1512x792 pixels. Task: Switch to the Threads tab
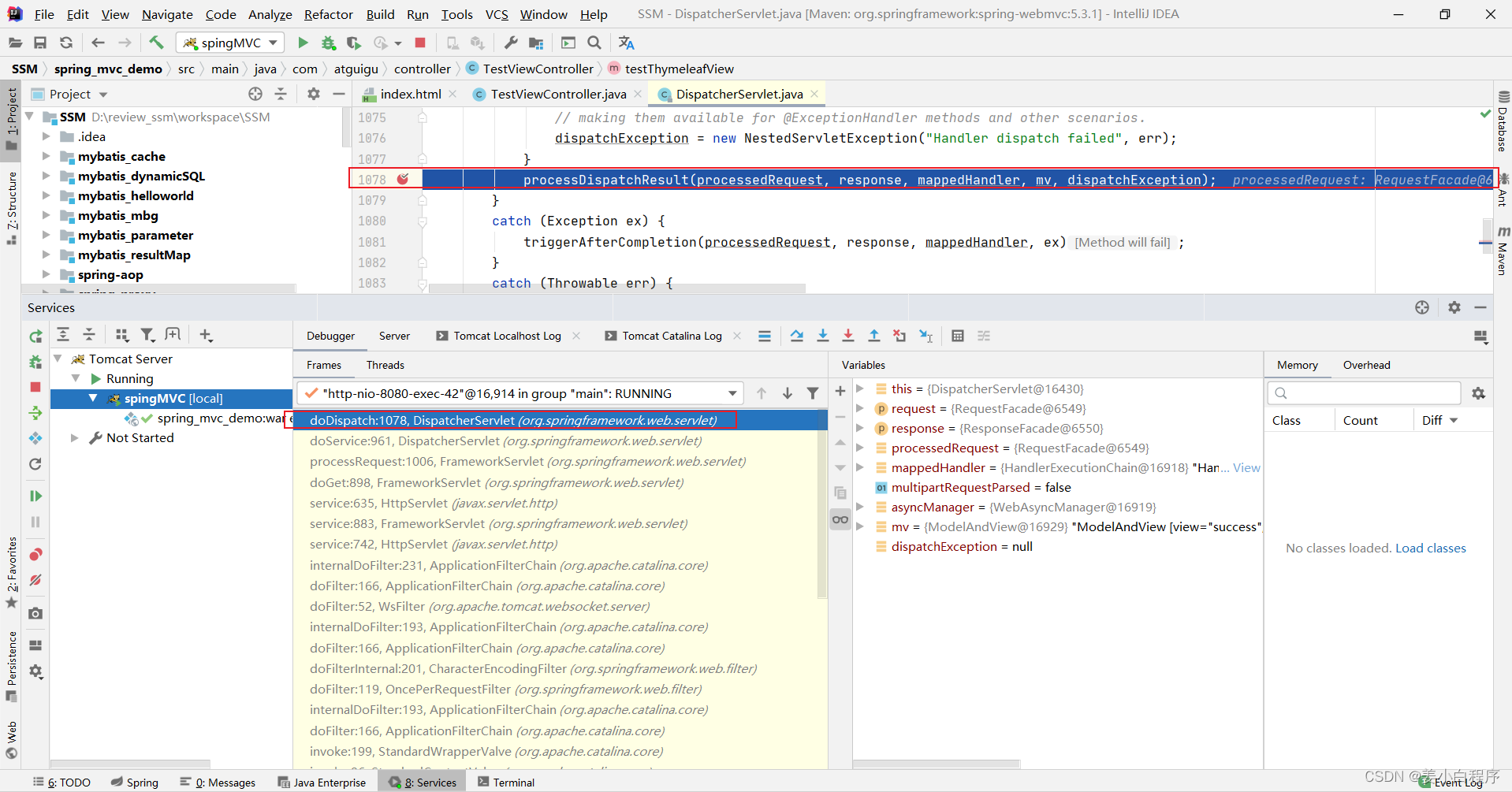click(385, 365)
